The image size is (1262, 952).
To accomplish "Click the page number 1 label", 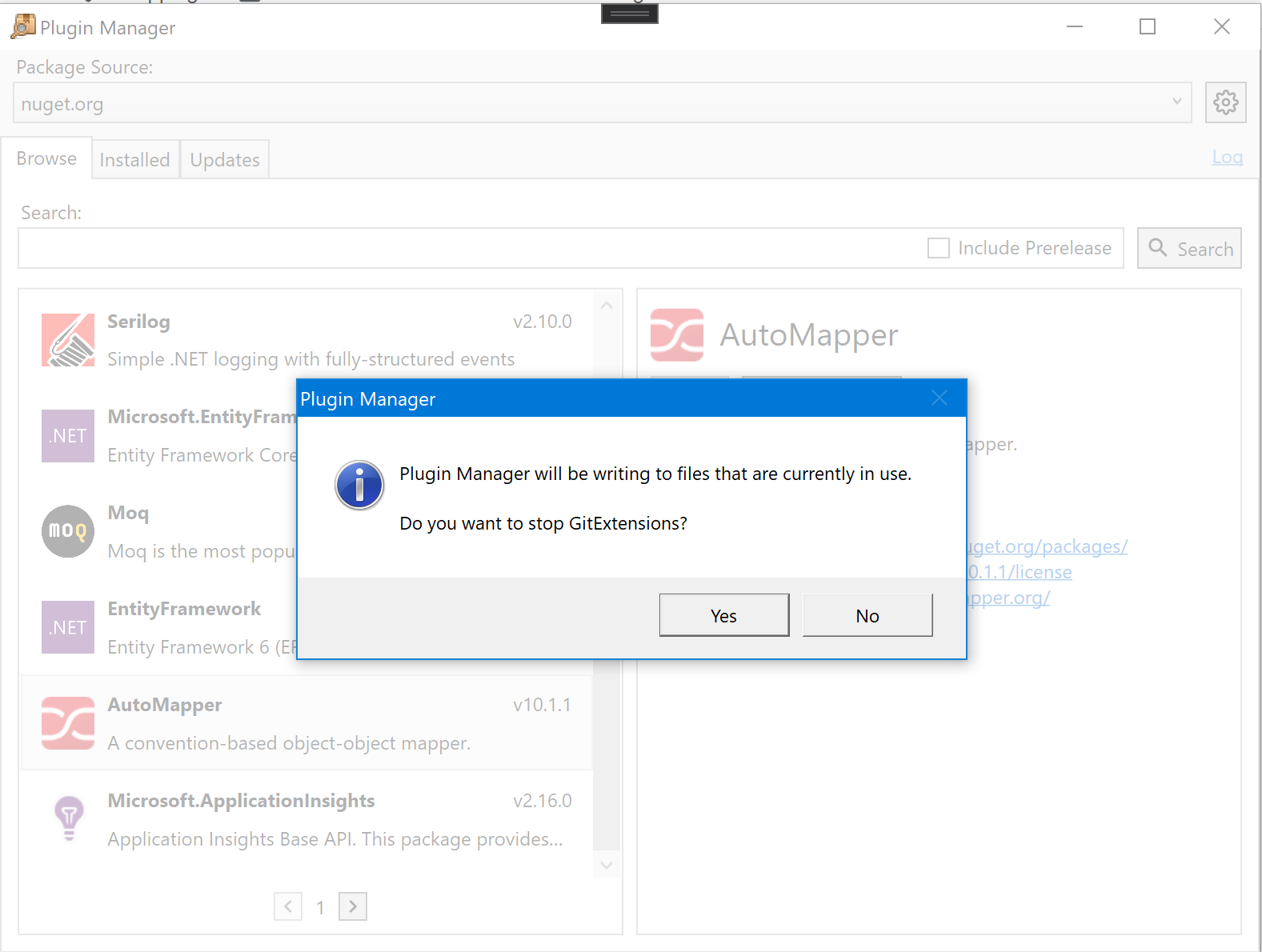I will [x=320, y=907].
